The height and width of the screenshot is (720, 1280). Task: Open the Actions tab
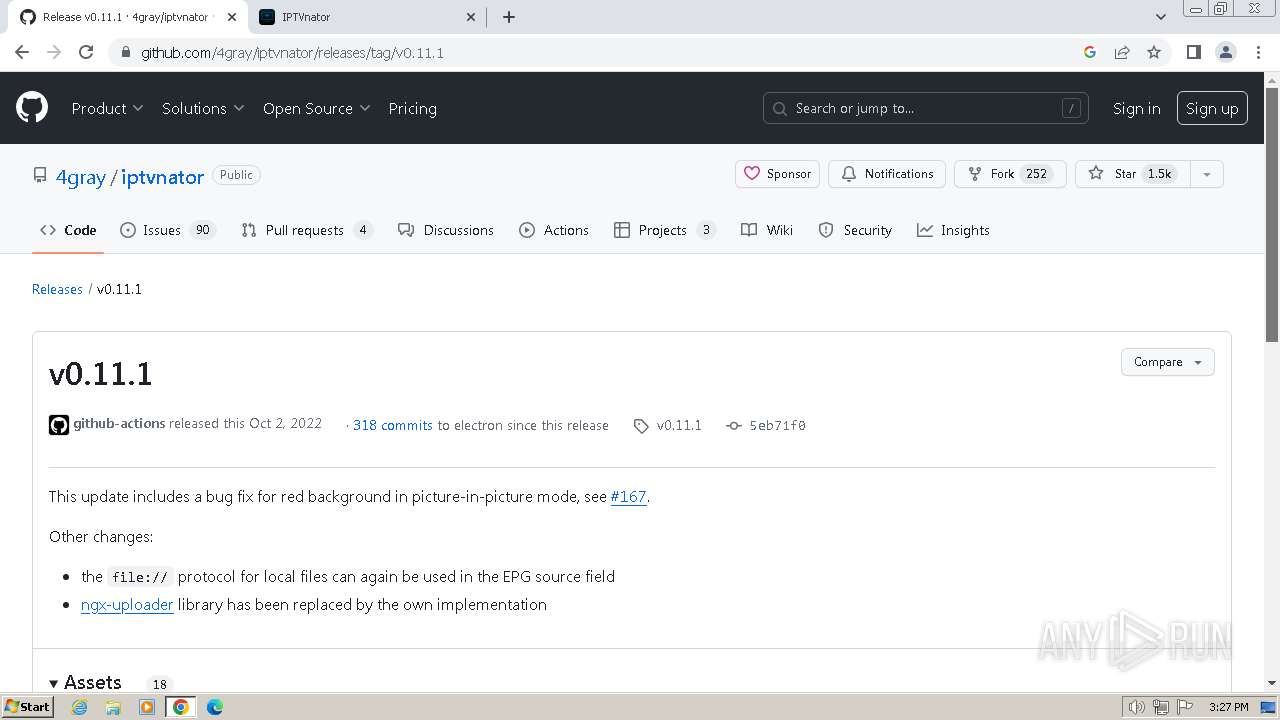554,230
